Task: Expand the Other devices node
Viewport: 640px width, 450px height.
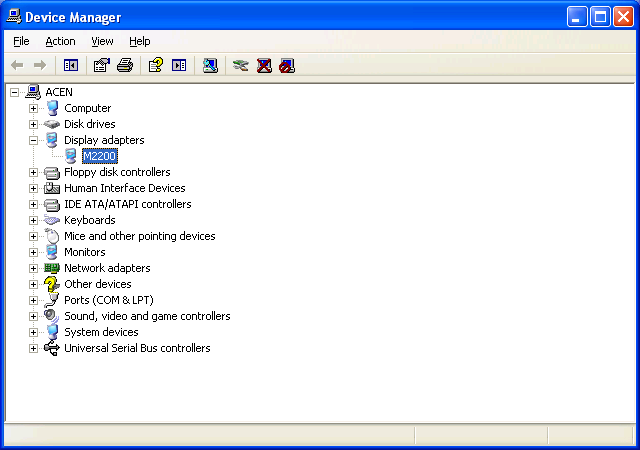Action: (x=33, y=284)
